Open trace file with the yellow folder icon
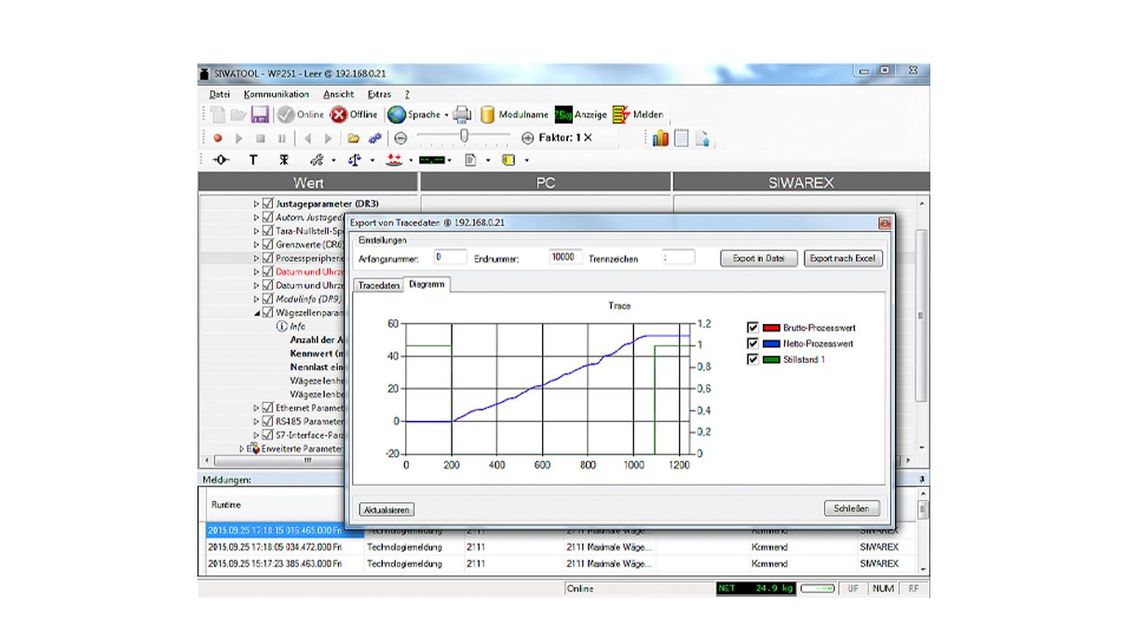 (x=353, y=138)
